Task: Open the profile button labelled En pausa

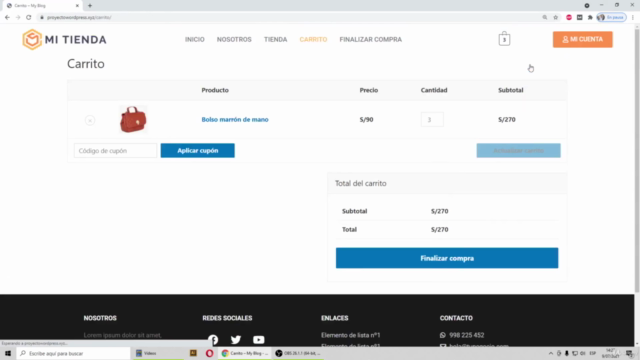Action: pos(611,17)
